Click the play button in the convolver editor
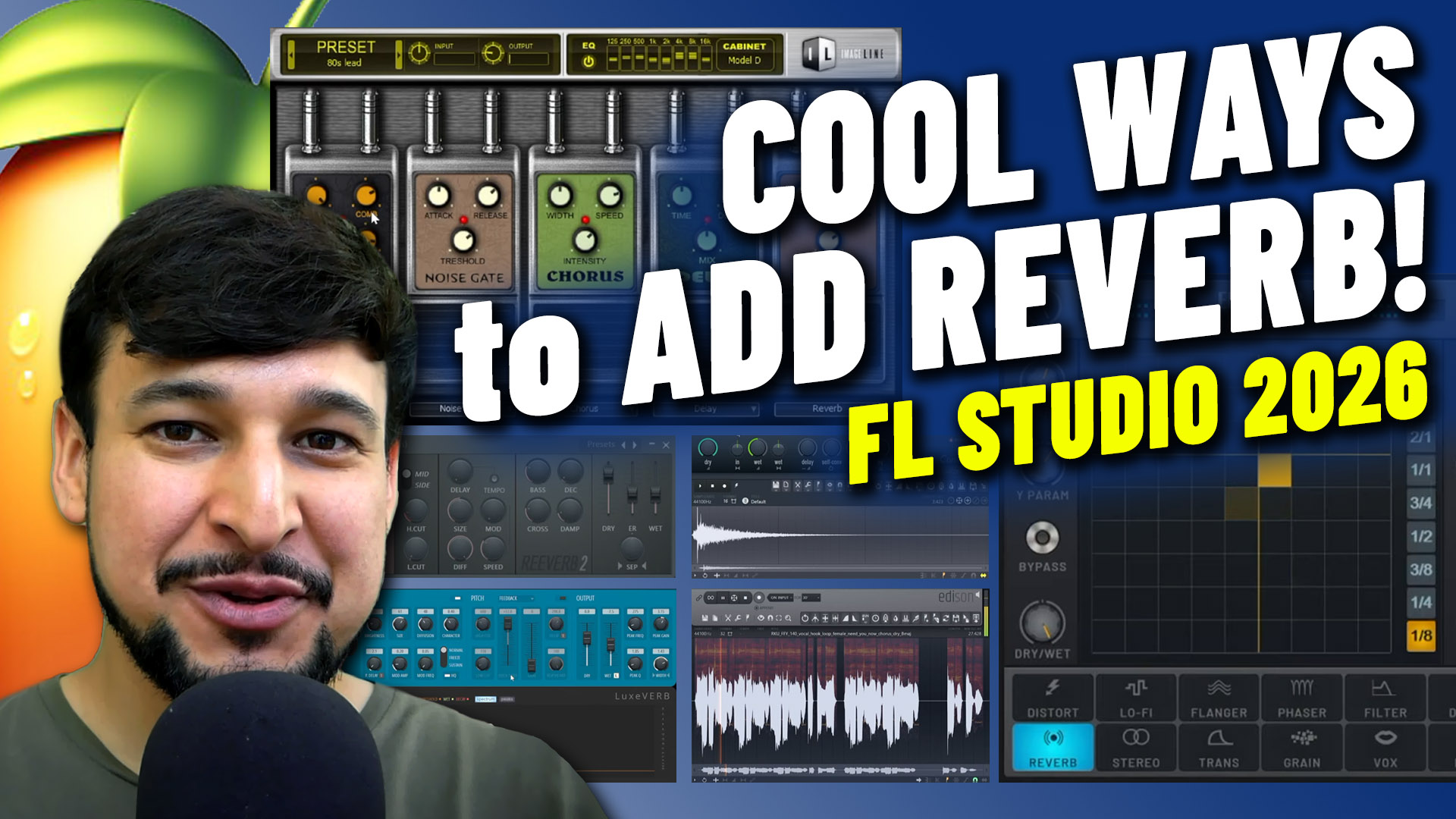This screenshot has height=819, width=1456. click(700, 486)
